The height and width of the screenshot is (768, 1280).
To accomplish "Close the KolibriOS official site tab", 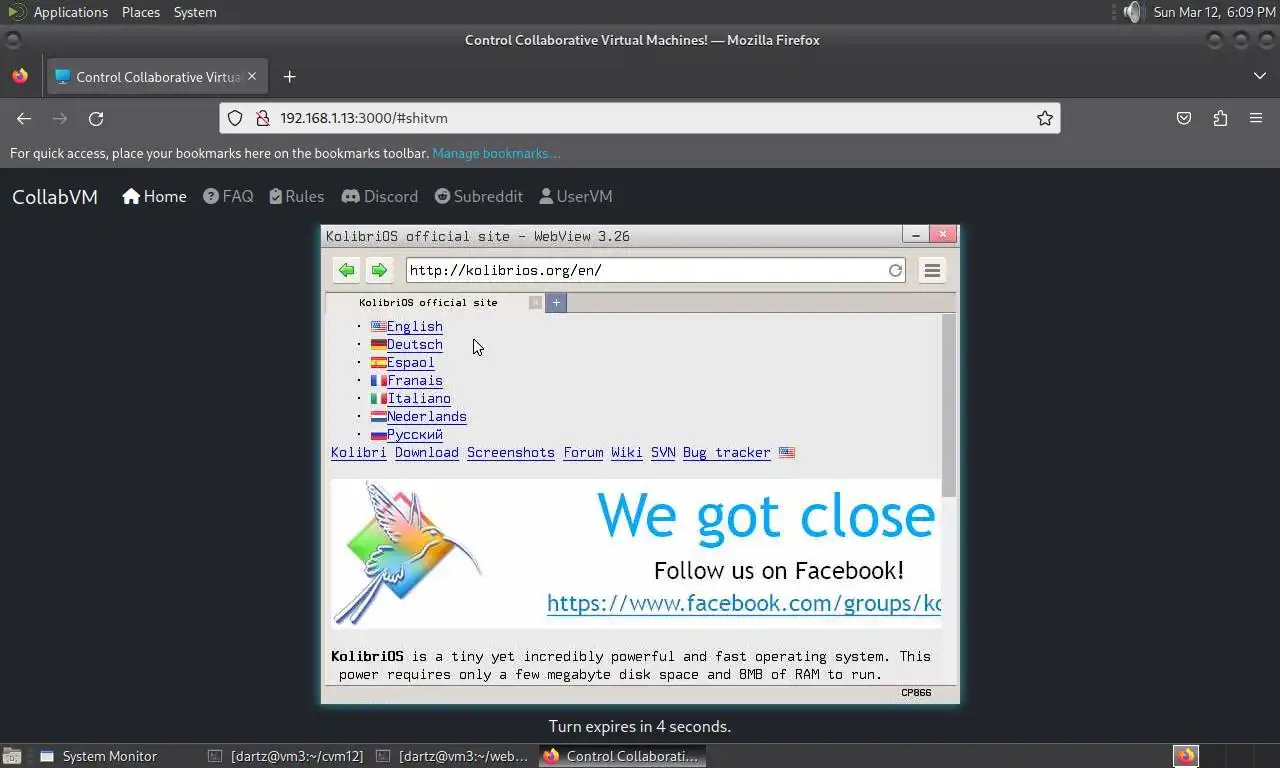I will (x=535, y=302).
